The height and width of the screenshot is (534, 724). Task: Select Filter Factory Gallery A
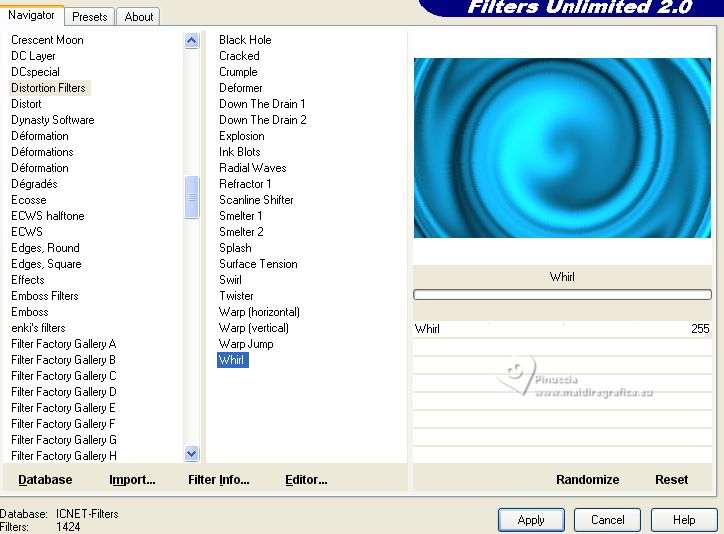click(x=64, y=344)
